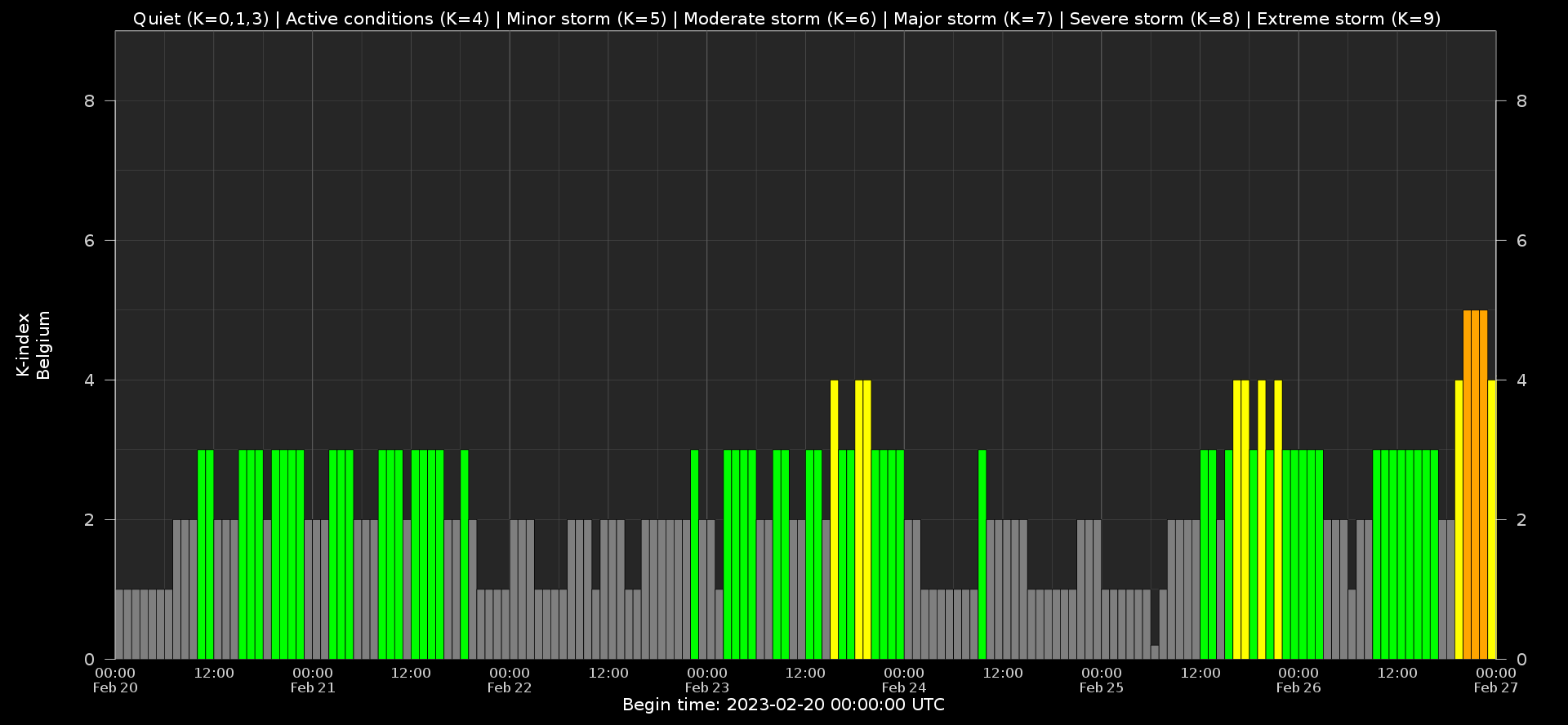Click the '12:00' label between Feb 22 and Feb 23
Screen dimensions: 1568x725
click(608, 673)
